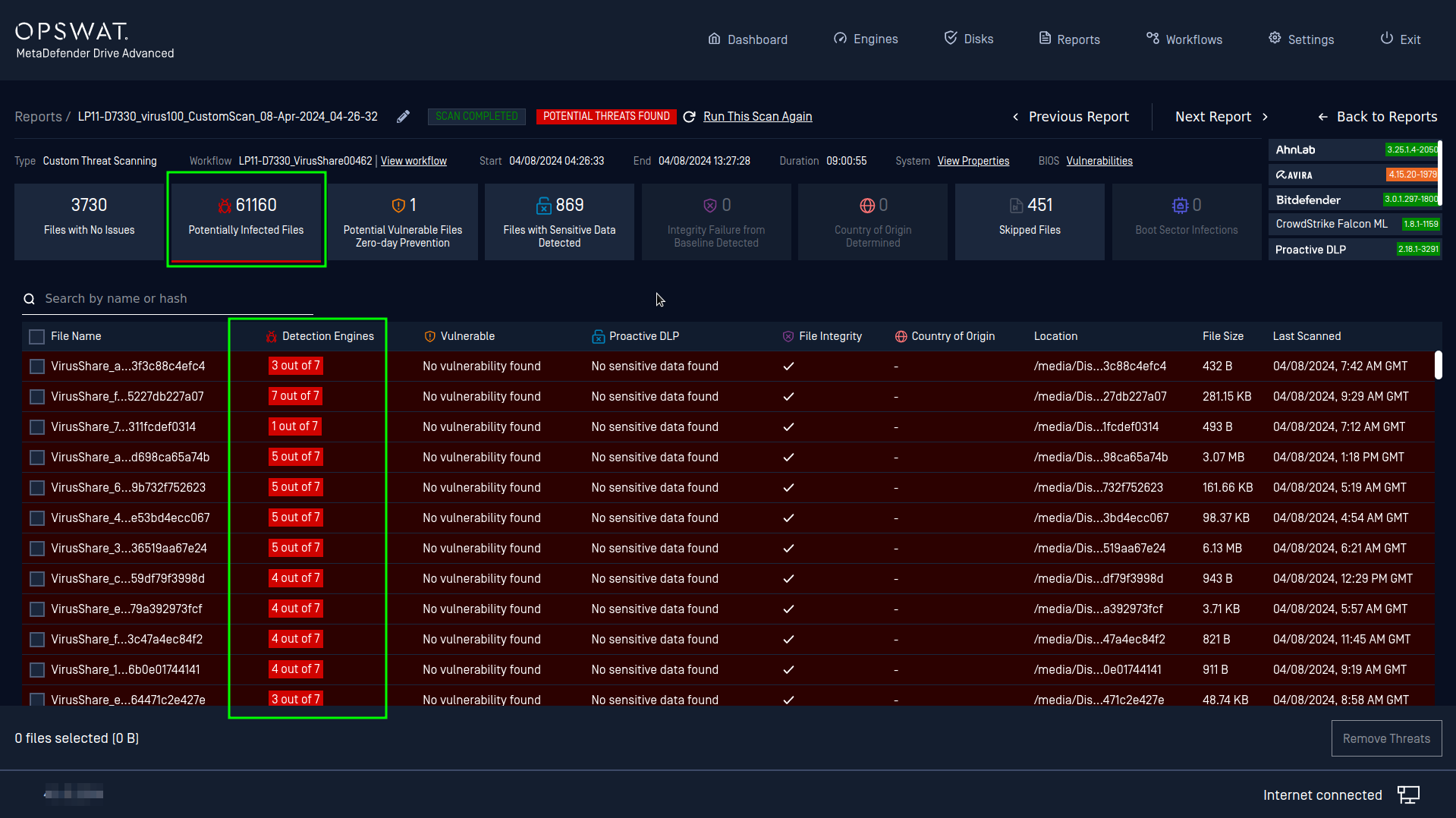
Task: Click the Search by name or hash field
Action: point(168,299)
